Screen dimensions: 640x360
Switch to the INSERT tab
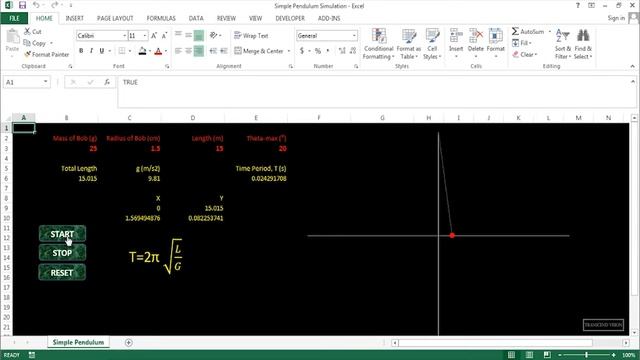[x=74, y=18]
